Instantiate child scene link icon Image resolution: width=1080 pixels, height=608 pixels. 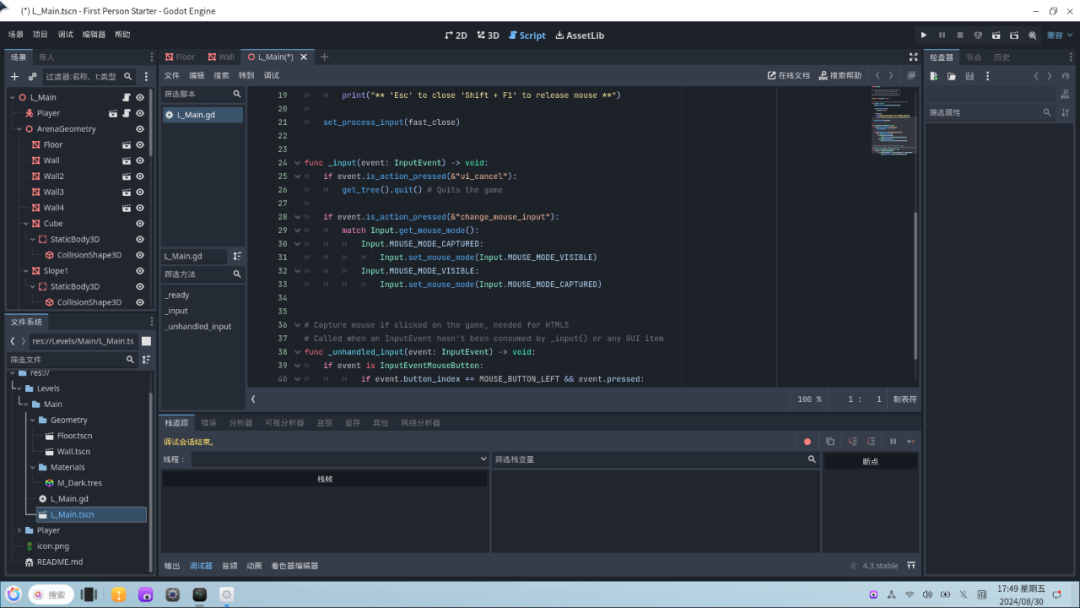32,76
